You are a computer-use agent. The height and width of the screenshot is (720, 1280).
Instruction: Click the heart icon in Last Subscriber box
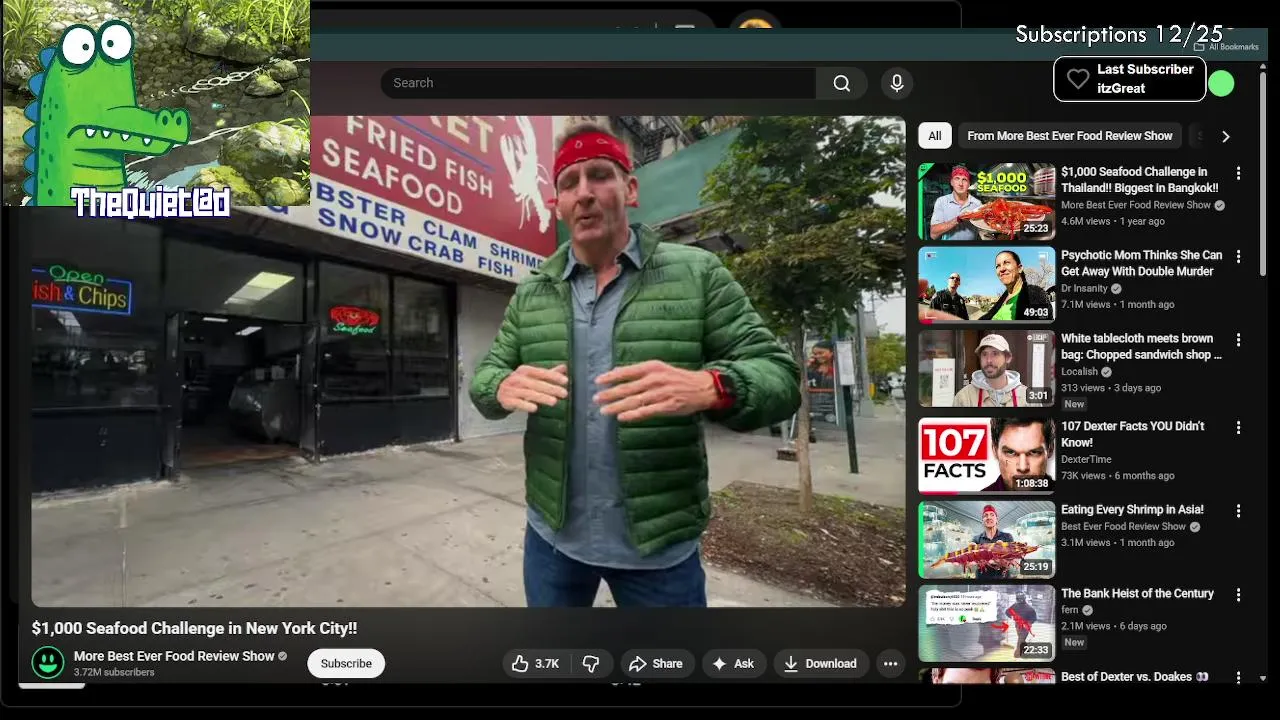pos(1077,79)
